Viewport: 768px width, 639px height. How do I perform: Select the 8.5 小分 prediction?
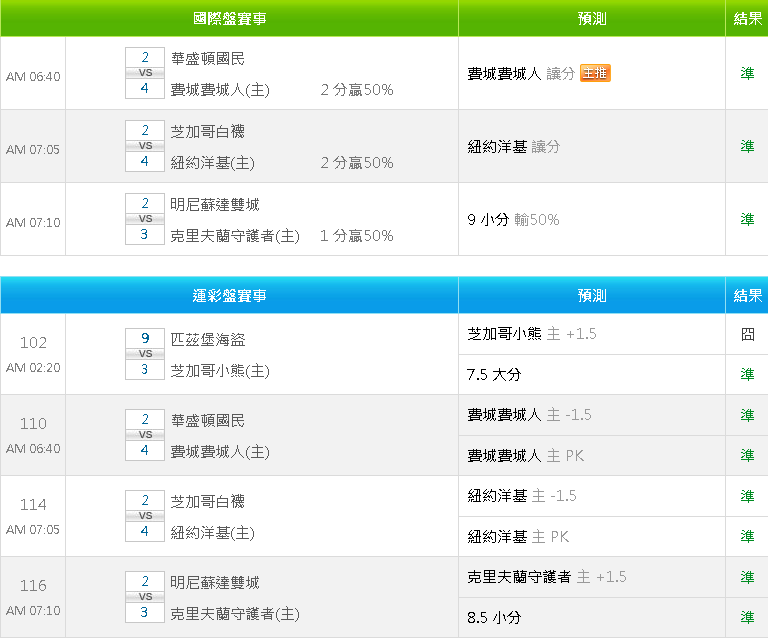point(494,617)
